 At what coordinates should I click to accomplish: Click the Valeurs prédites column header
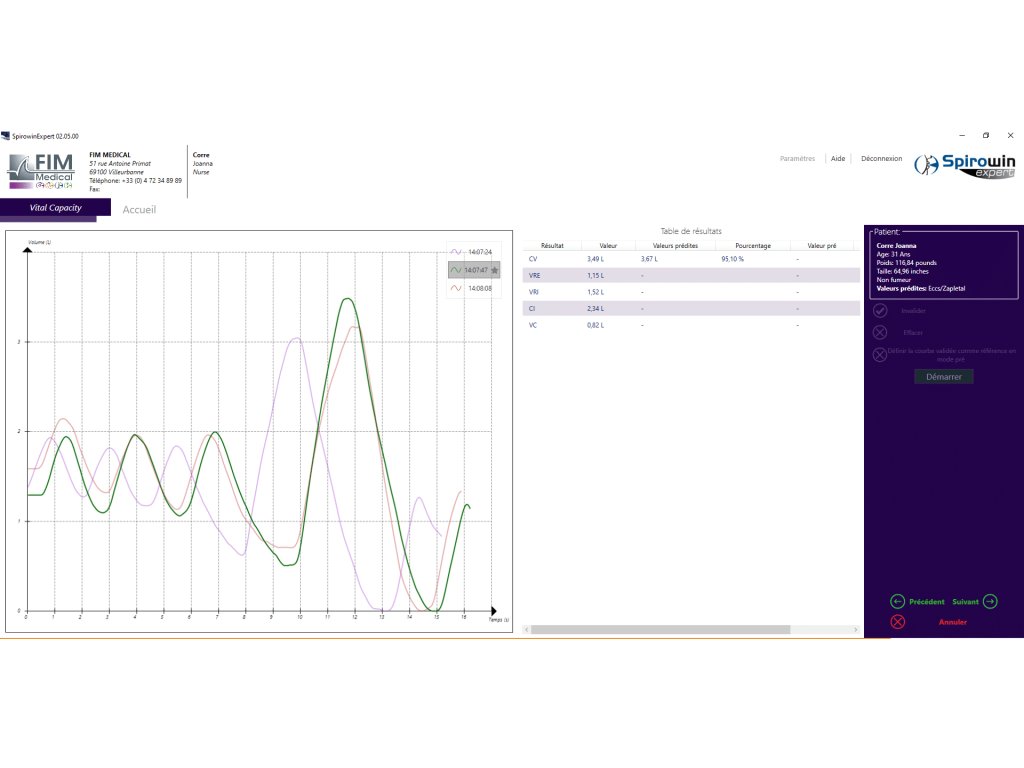(675, 246)
